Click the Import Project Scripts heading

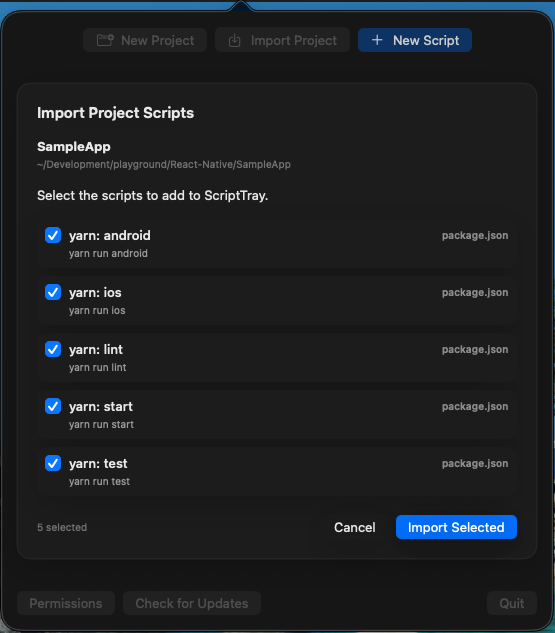115,113
